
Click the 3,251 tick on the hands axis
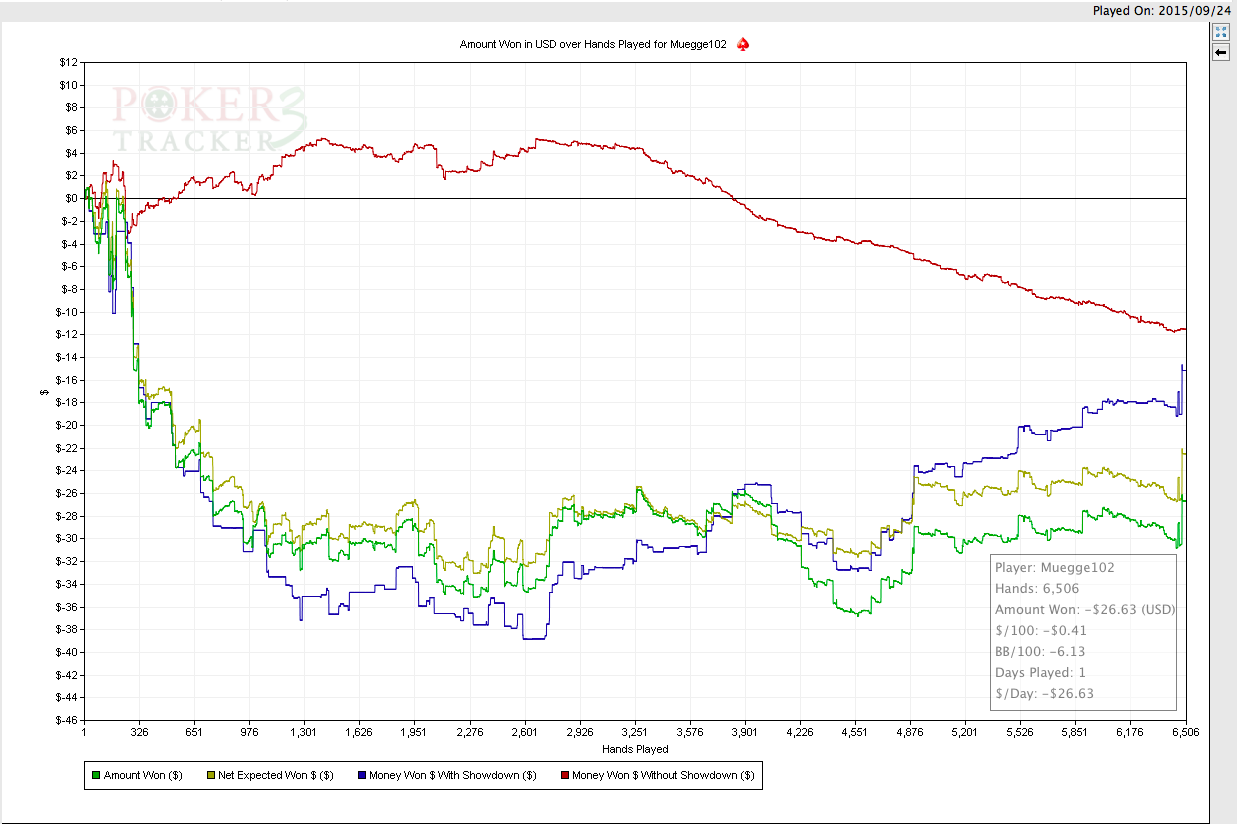(x=635, y=732)
